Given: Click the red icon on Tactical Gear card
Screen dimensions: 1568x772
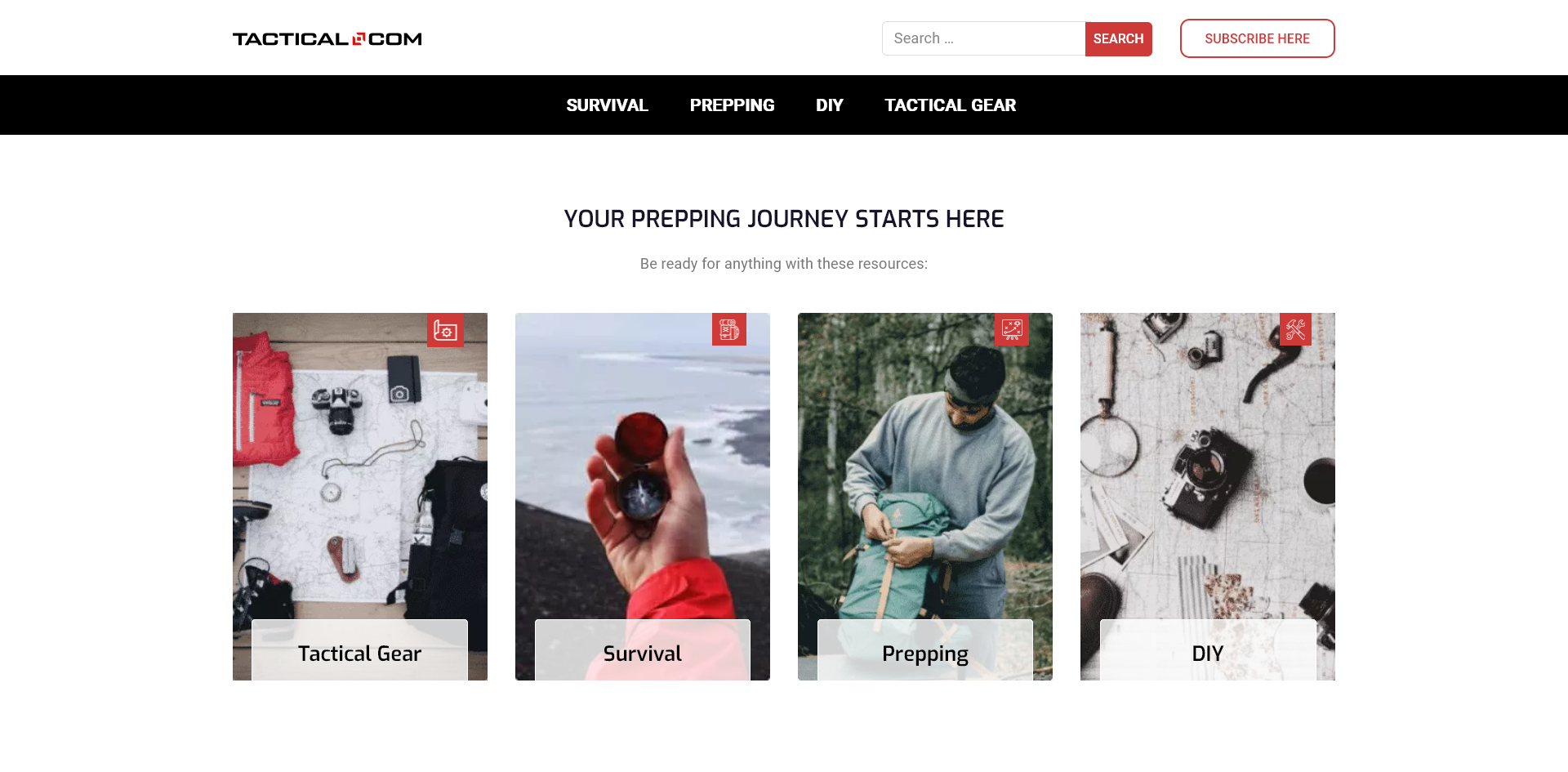Looking at the screenshot, I should pos(445,330).
